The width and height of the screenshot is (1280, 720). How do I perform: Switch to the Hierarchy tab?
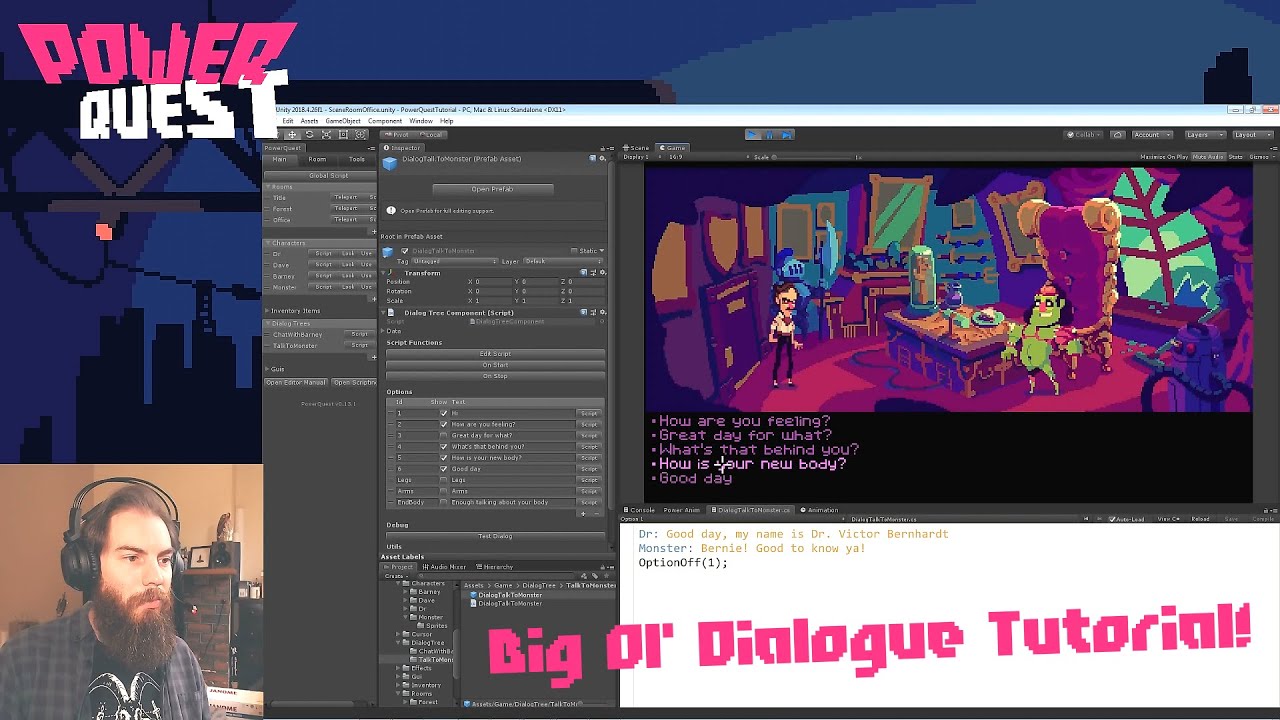click(495, 567)
